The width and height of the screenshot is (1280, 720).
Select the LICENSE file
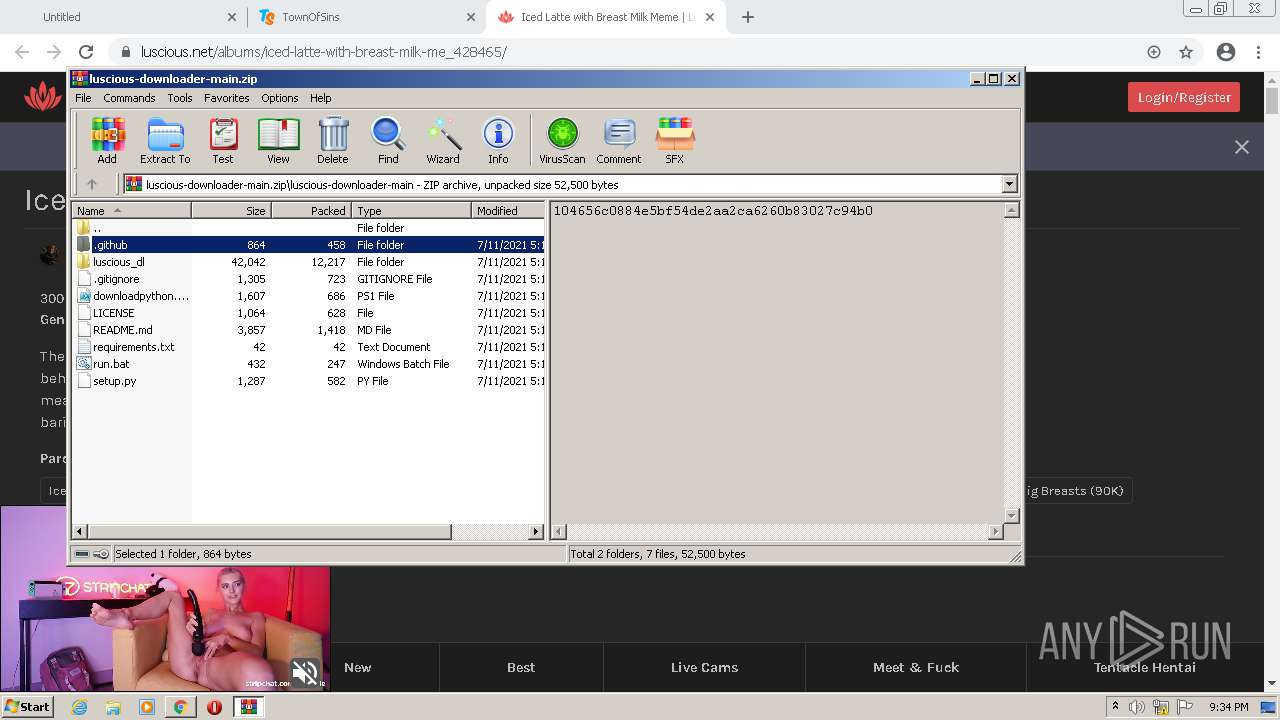click(x=308, y=313)
